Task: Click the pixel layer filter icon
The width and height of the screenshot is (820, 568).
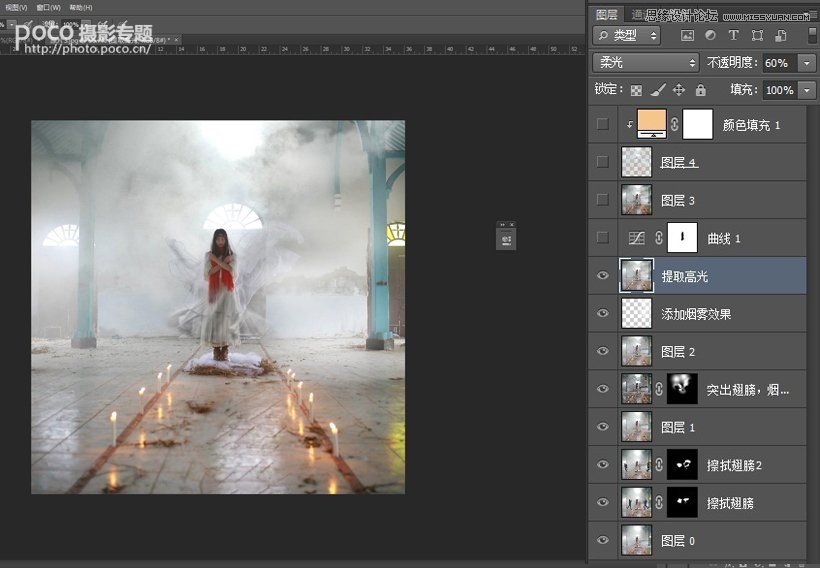Action: tap(687, 36)
